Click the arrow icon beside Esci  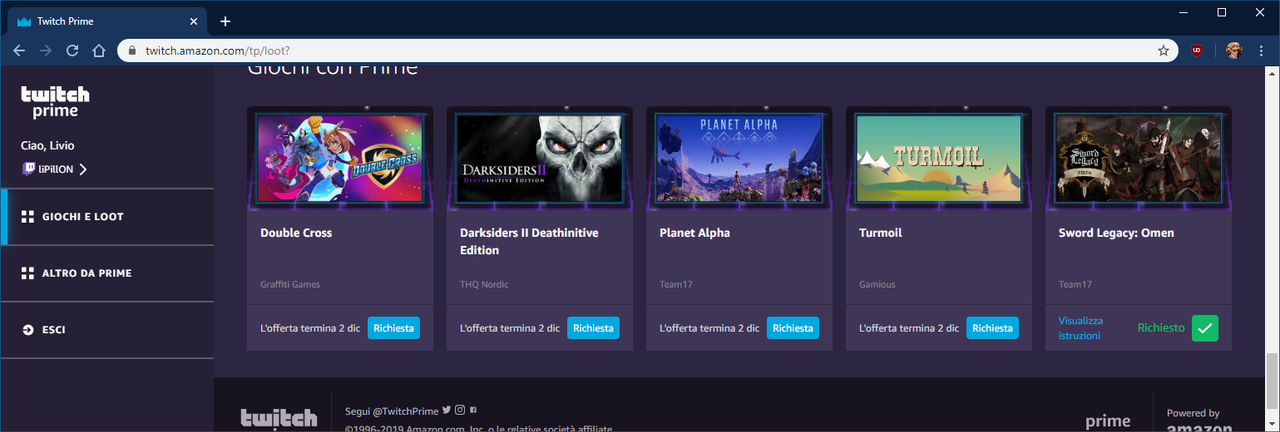click(28, 329)
